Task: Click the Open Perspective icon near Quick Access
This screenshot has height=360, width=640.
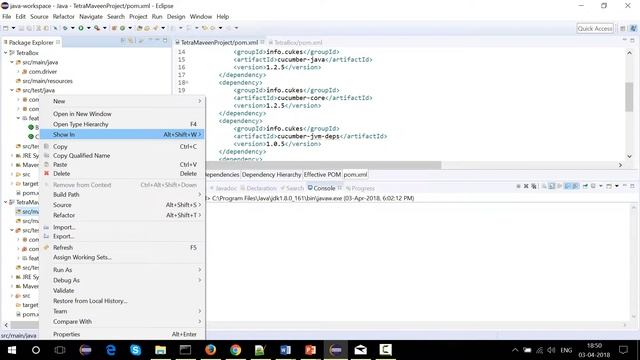Action: [x=622, y=29]
